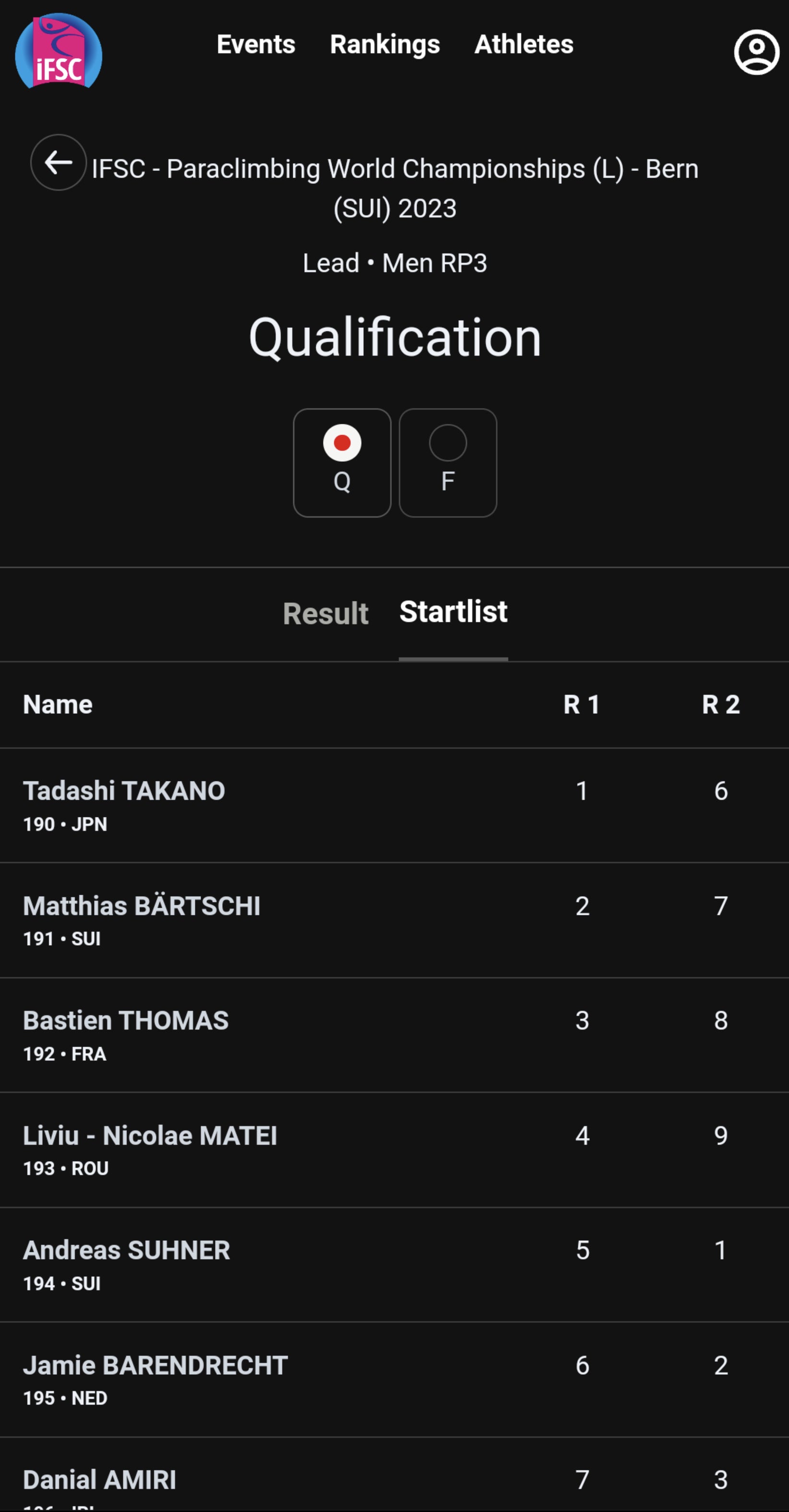Screen dimensions: 789x1512
Task: Click the Name column header
Action: tap(58, 704)
